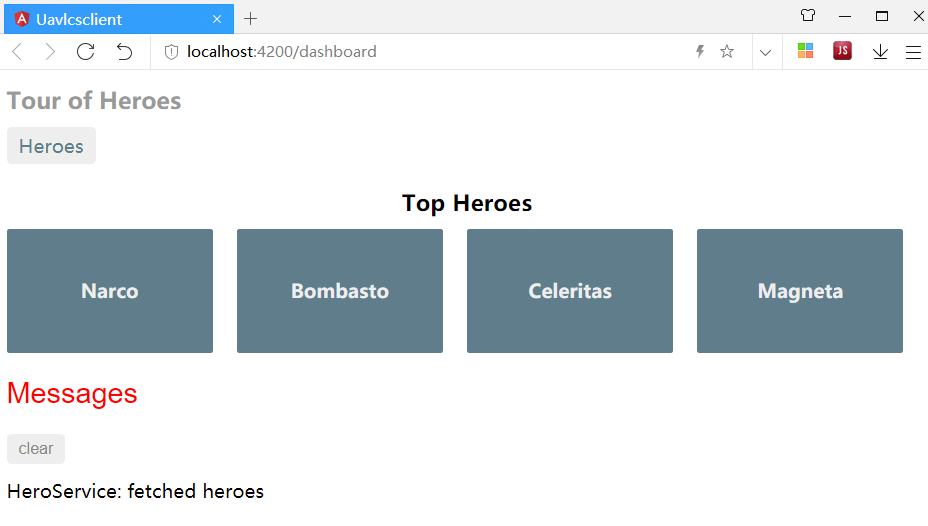
Task: Open downloads with the download arrow icon
Action: [x=880, y=52]
